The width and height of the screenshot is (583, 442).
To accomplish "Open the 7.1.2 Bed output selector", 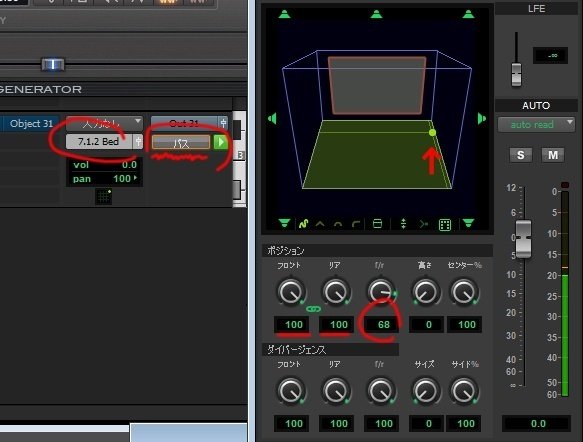I will pos(99,142).
